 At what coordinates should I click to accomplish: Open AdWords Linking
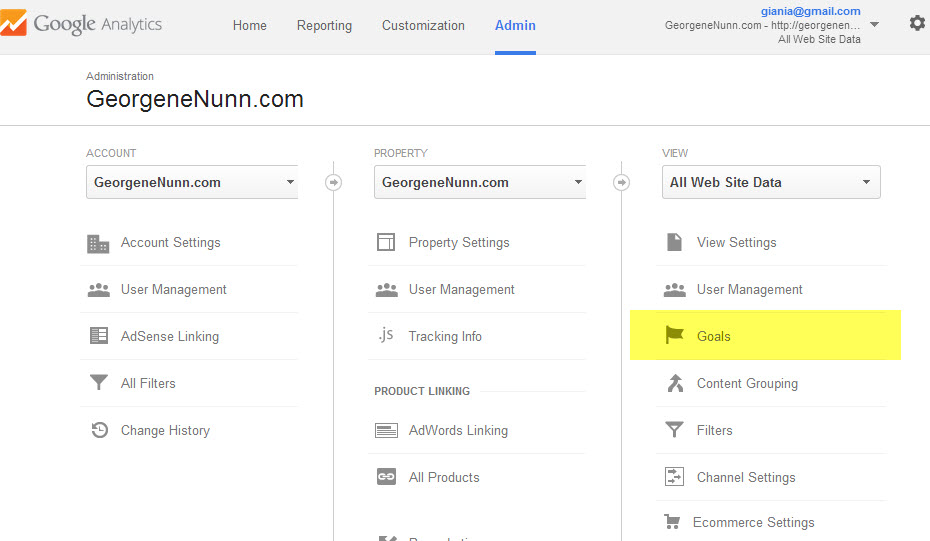[458, 430]
